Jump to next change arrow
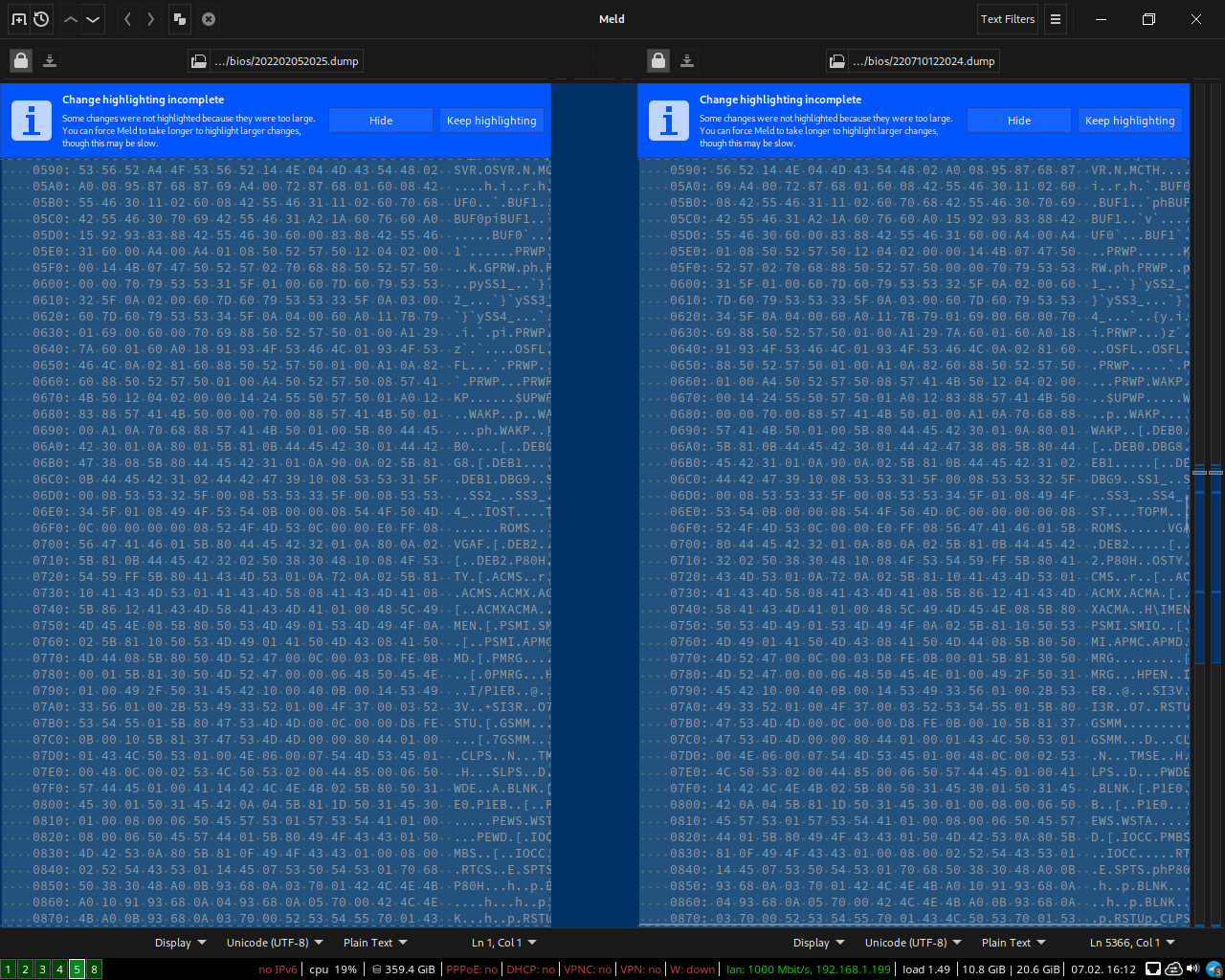The image size is (1225, 980). point(93,19)
